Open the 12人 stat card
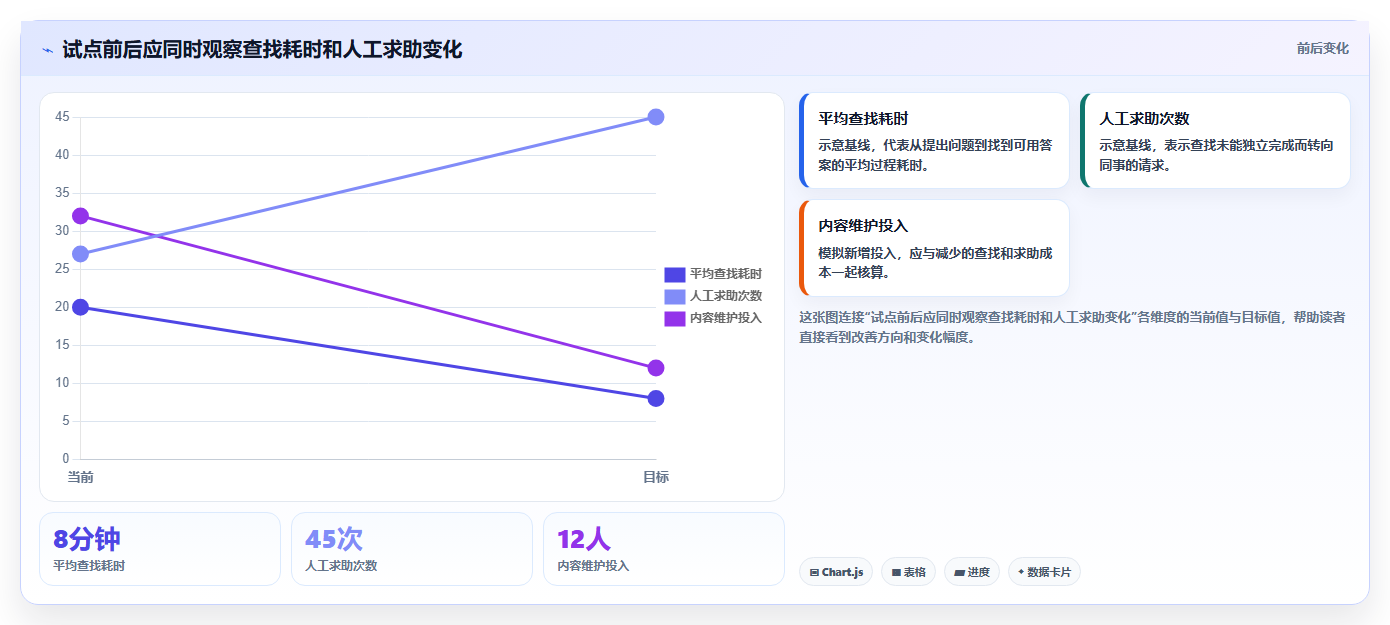 (x=664, y=549)
